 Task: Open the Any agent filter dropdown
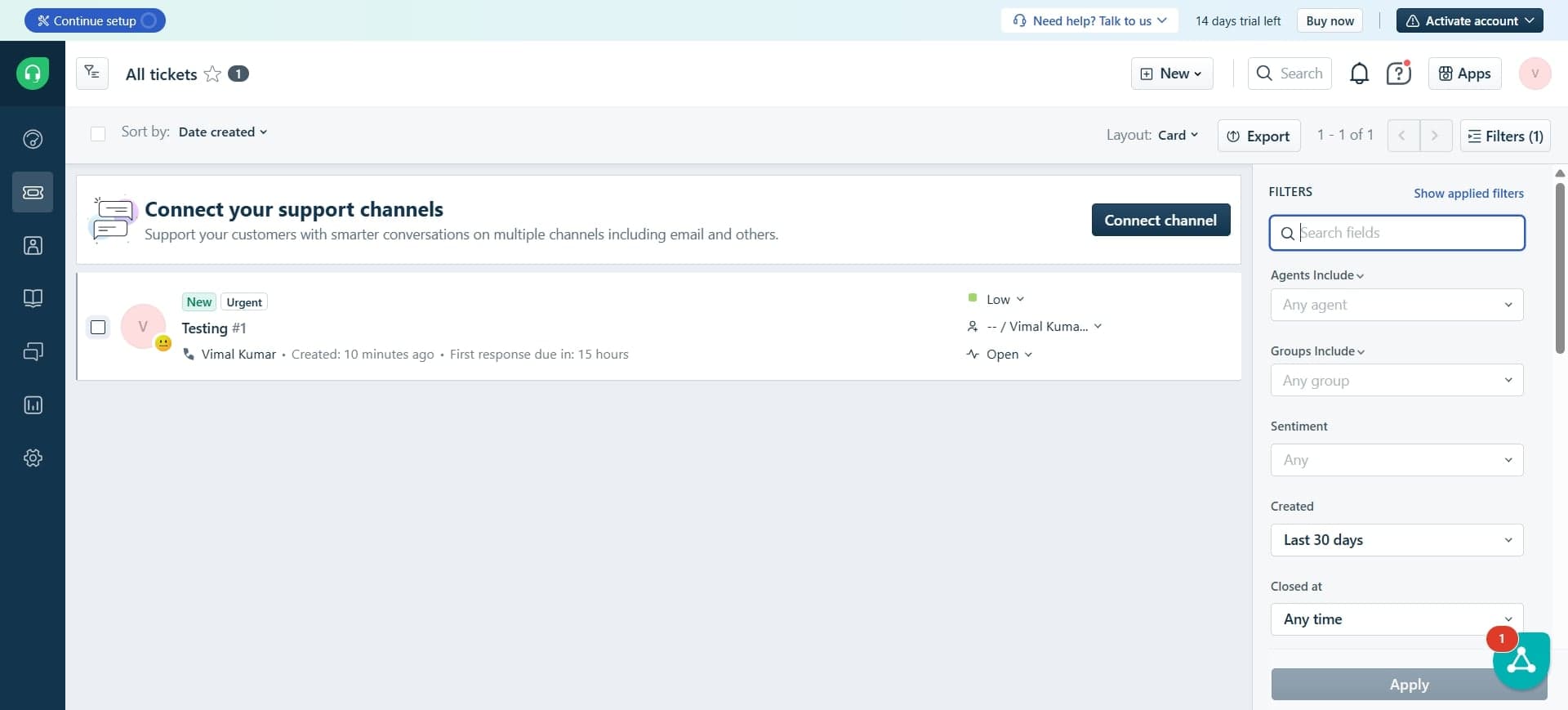1396,305
